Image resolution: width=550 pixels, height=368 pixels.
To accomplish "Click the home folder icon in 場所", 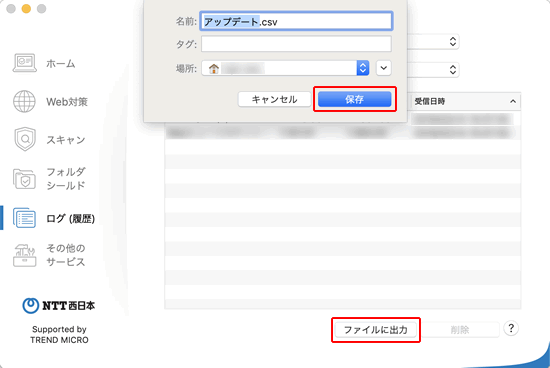I will [214, 68].
